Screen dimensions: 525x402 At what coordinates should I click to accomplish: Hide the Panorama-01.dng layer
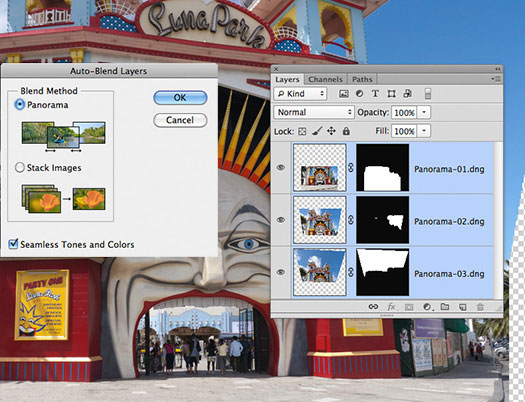281,167
